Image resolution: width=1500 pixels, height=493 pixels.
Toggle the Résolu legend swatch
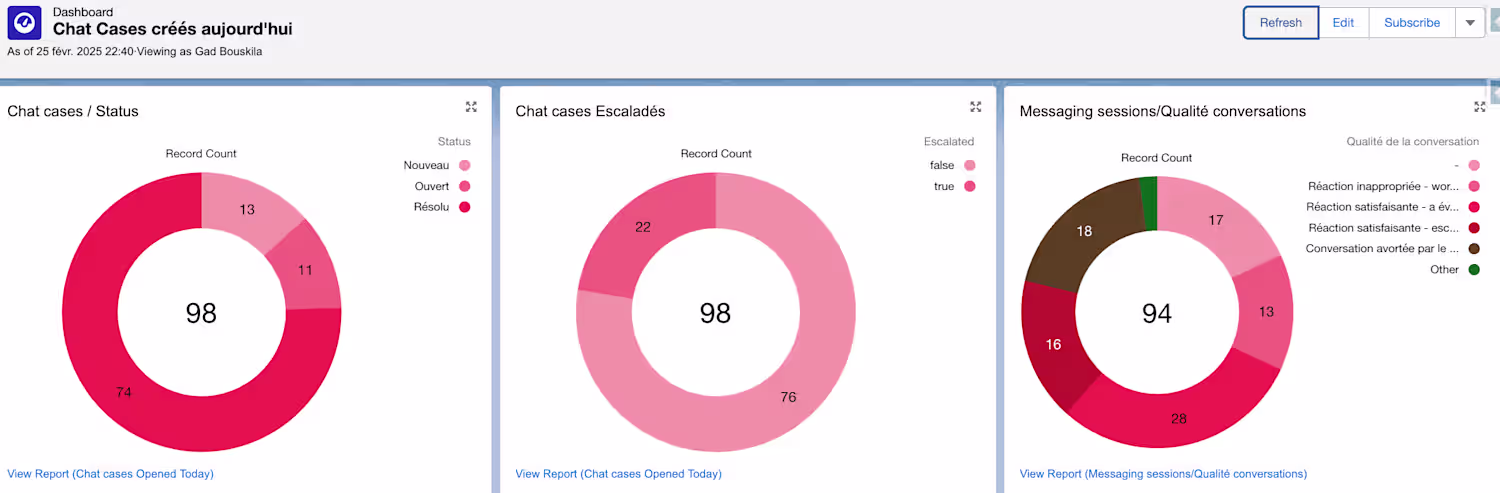tap(464, 207)
